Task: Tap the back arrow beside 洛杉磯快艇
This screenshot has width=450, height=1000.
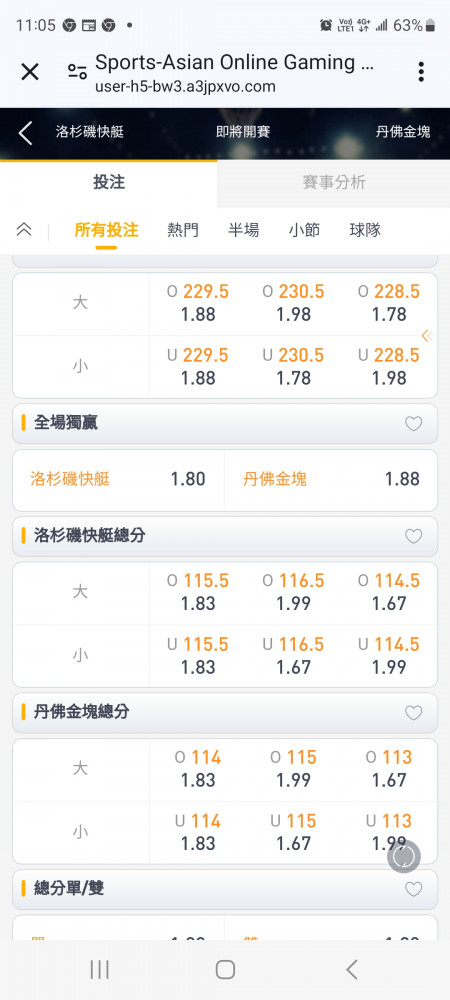Action: [25, 133]
